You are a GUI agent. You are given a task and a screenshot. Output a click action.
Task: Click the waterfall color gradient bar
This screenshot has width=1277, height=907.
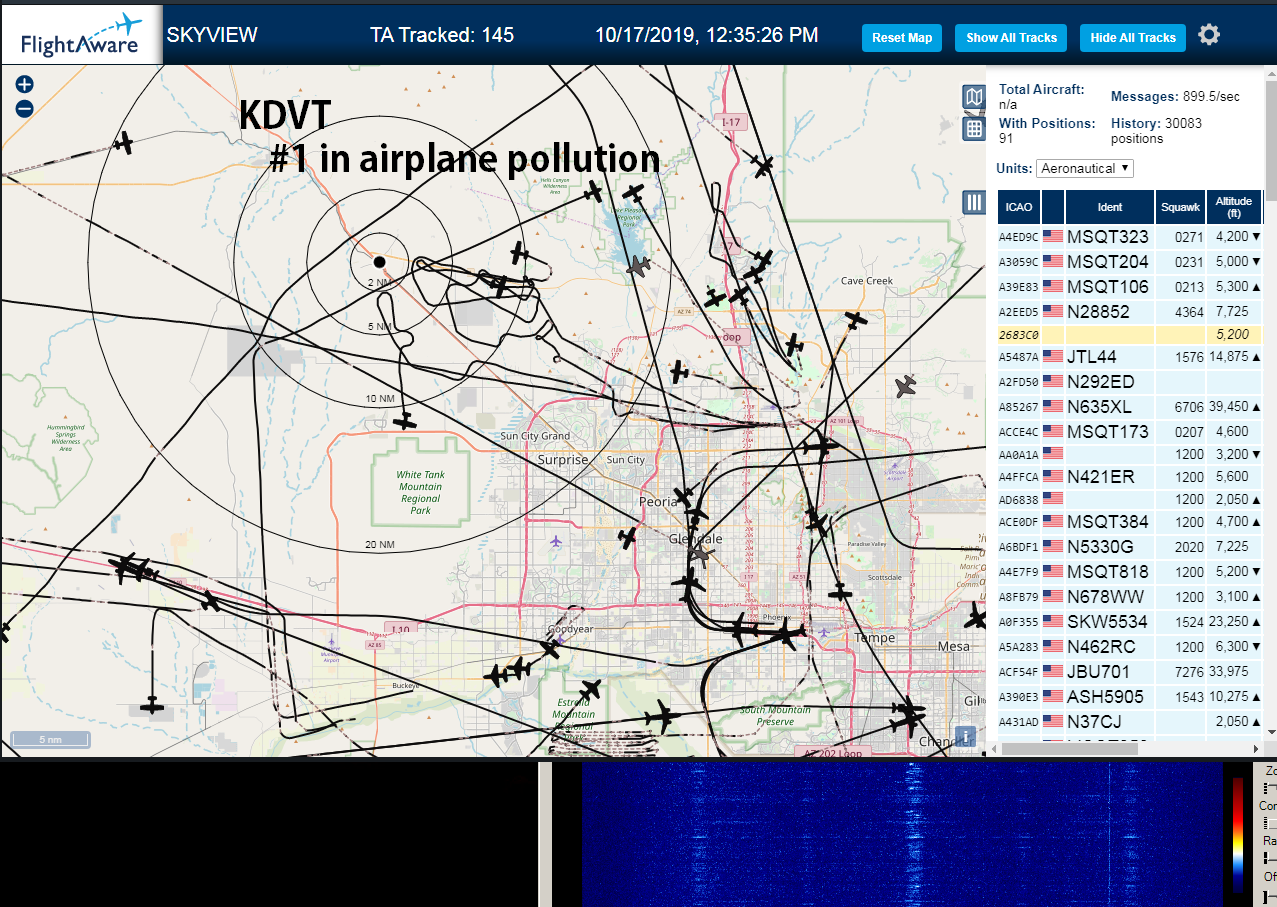tap(1238, 835)
